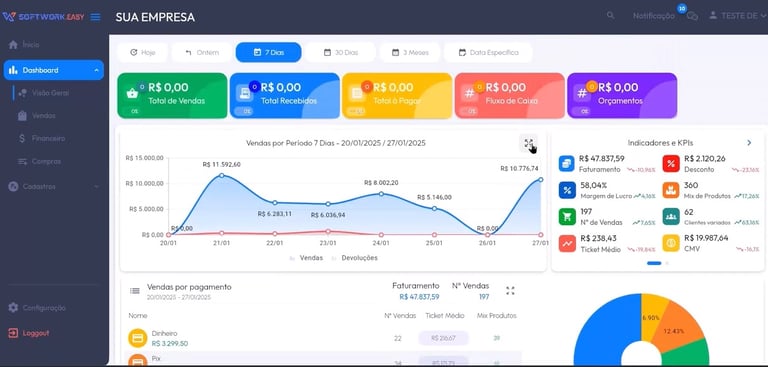Collapse the Dashboard sidebar section
The image size is (768, 367).
54,70
